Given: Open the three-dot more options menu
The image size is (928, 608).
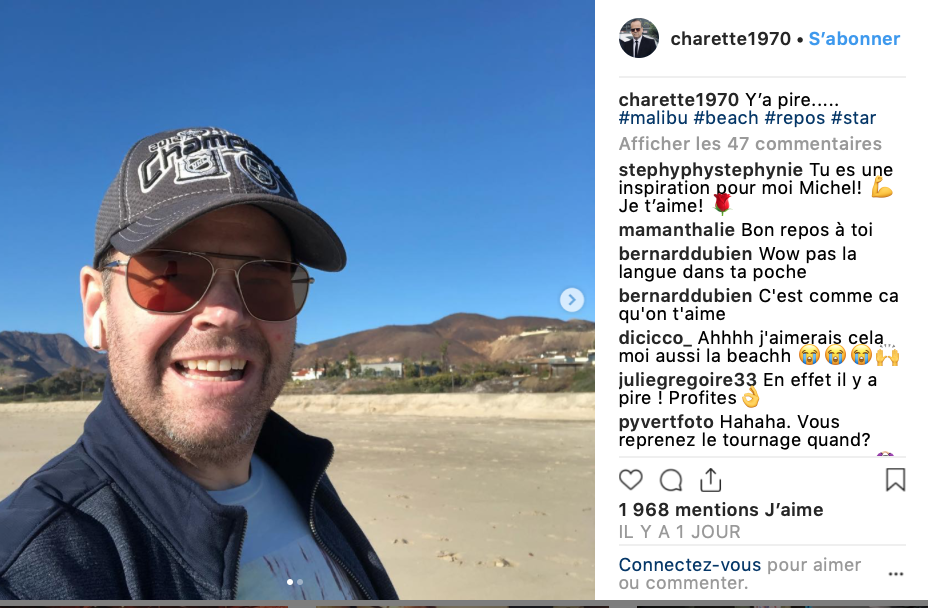Looking at the screenshot, I should coord(896,574).
